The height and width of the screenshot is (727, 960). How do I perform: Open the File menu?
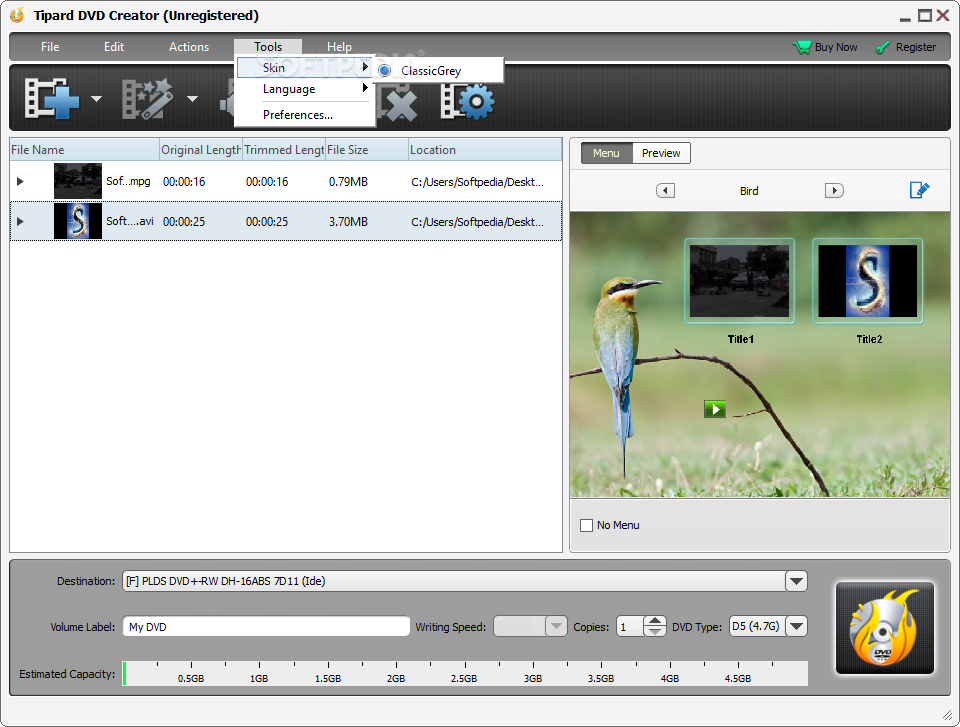(50, 47)
